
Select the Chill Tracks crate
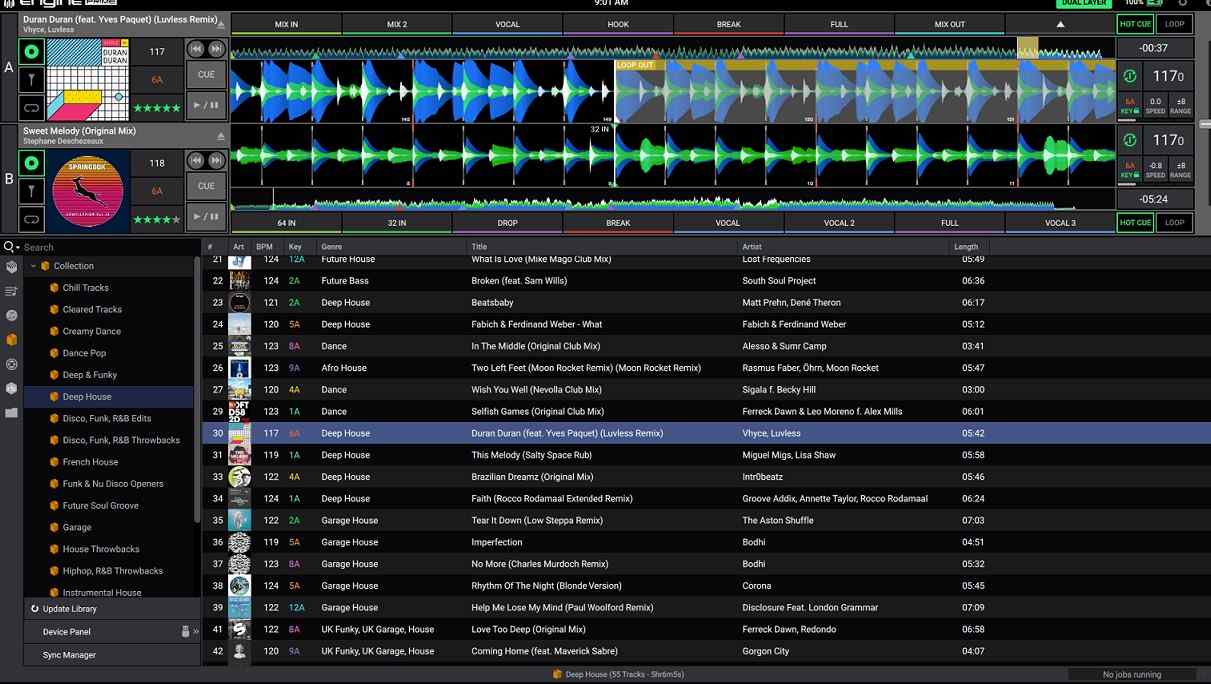86,288
